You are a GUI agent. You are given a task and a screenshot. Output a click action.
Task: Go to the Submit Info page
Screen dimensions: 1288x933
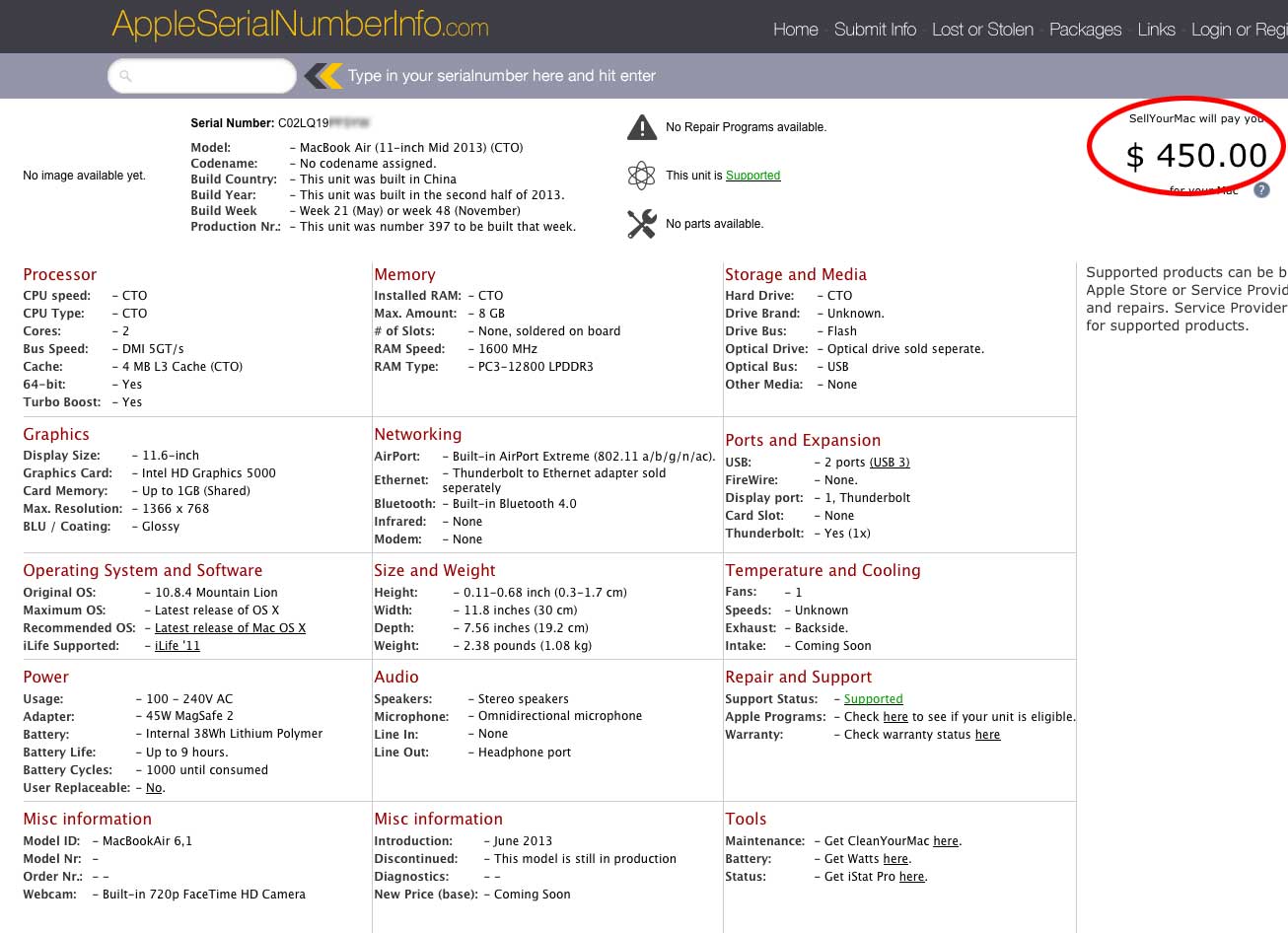point(875,30)
